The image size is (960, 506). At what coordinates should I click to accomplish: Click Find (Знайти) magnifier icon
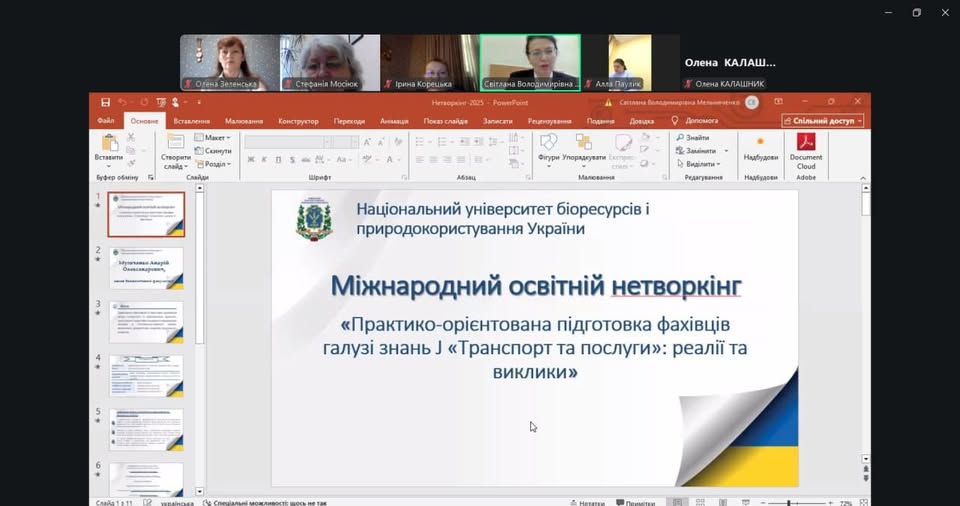pyautogui.click(x=681, y=138)
